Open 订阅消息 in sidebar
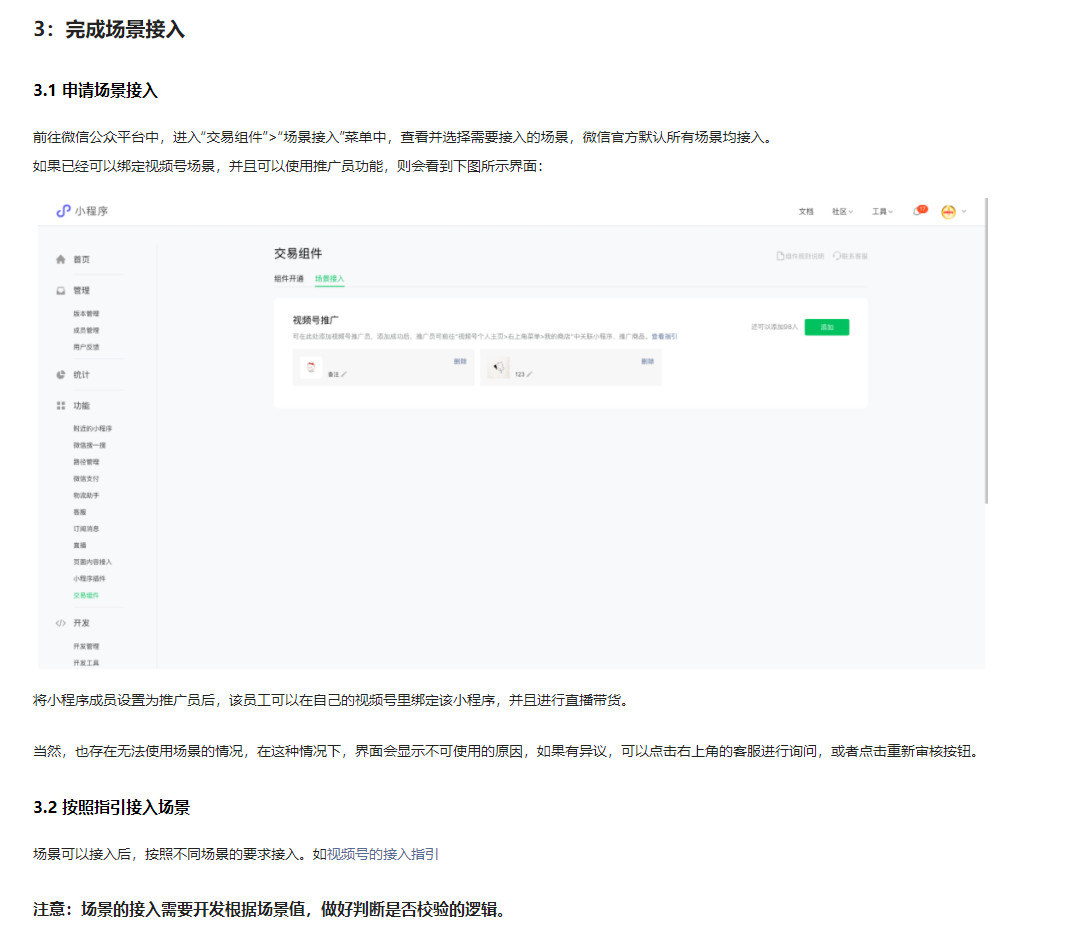1076x944 pixels. (86, 528)
